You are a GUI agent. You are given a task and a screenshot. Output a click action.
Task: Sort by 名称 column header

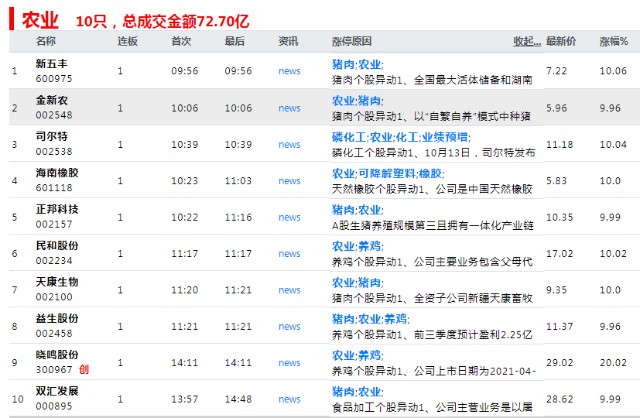pos(46,41)
